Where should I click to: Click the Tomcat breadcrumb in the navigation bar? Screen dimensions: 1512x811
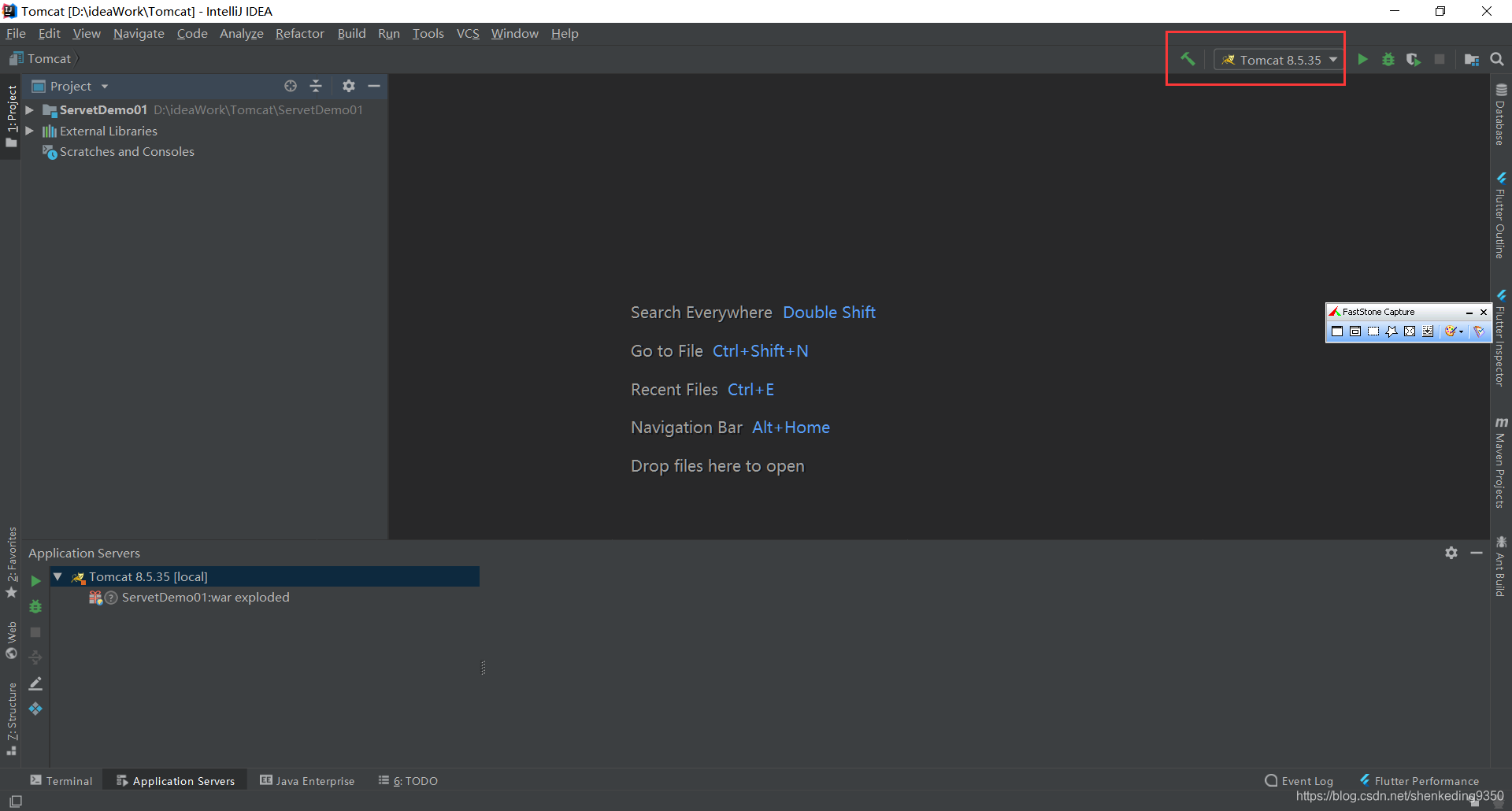[41, 58]
